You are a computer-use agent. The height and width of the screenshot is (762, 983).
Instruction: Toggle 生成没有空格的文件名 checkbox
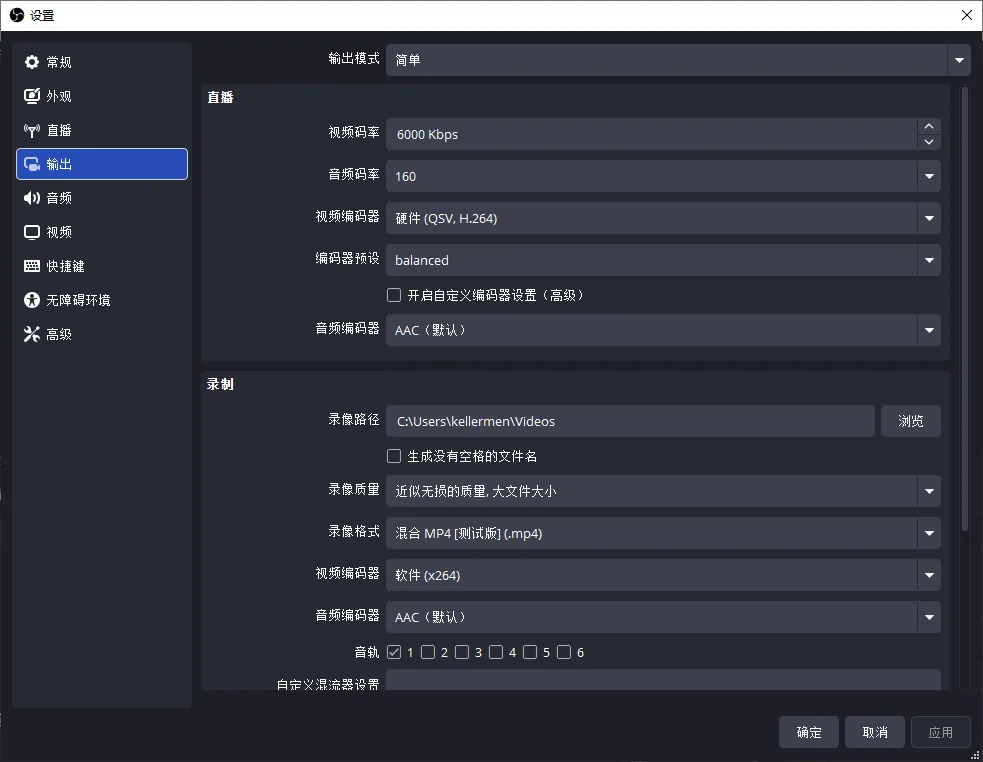coord(394,456)
